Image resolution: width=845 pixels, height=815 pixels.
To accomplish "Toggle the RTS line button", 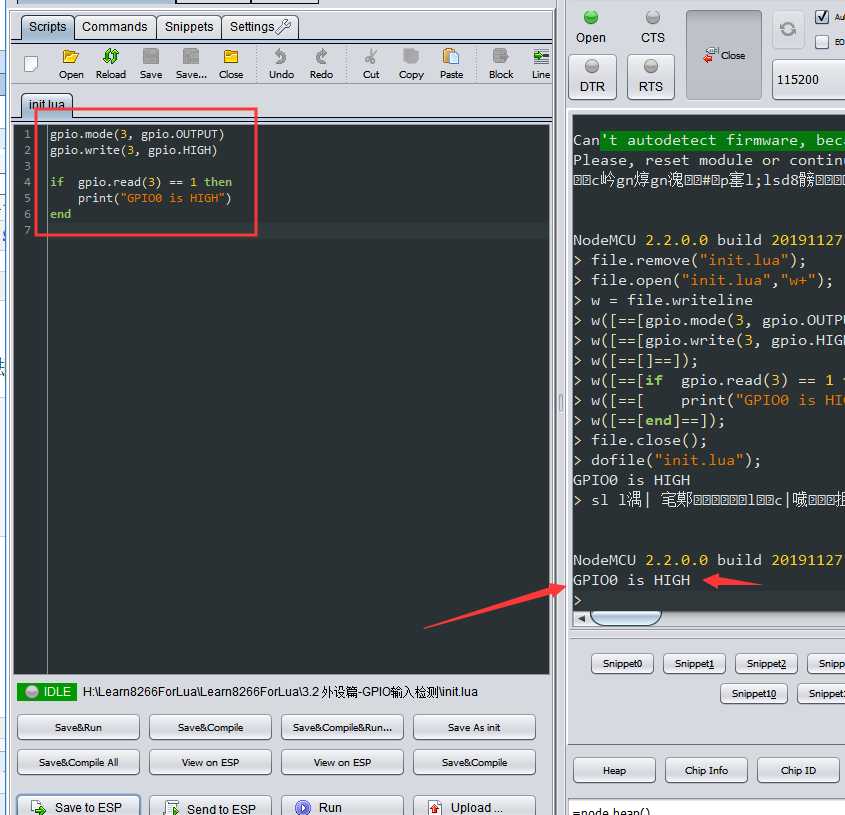I will coord(650,77).
